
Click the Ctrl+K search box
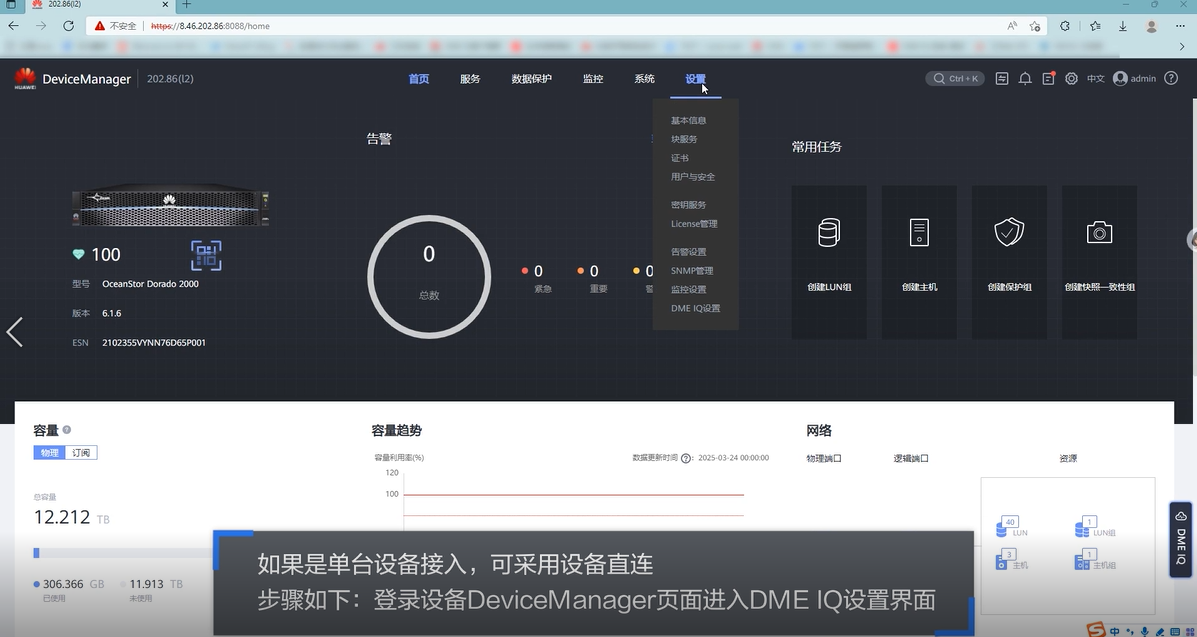[955, 79]
